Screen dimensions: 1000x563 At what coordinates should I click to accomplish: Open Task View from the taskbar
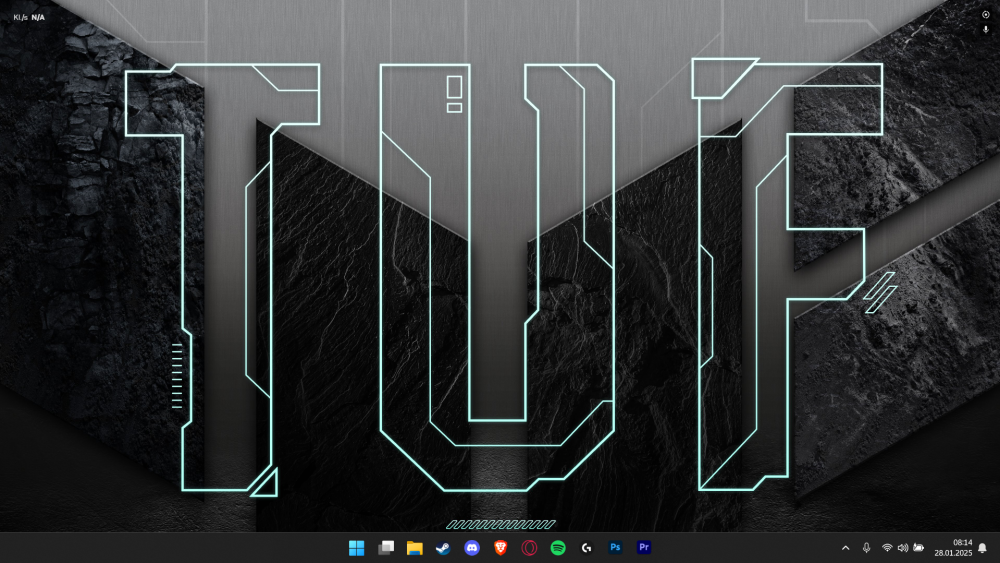click(x=386, y=548)
